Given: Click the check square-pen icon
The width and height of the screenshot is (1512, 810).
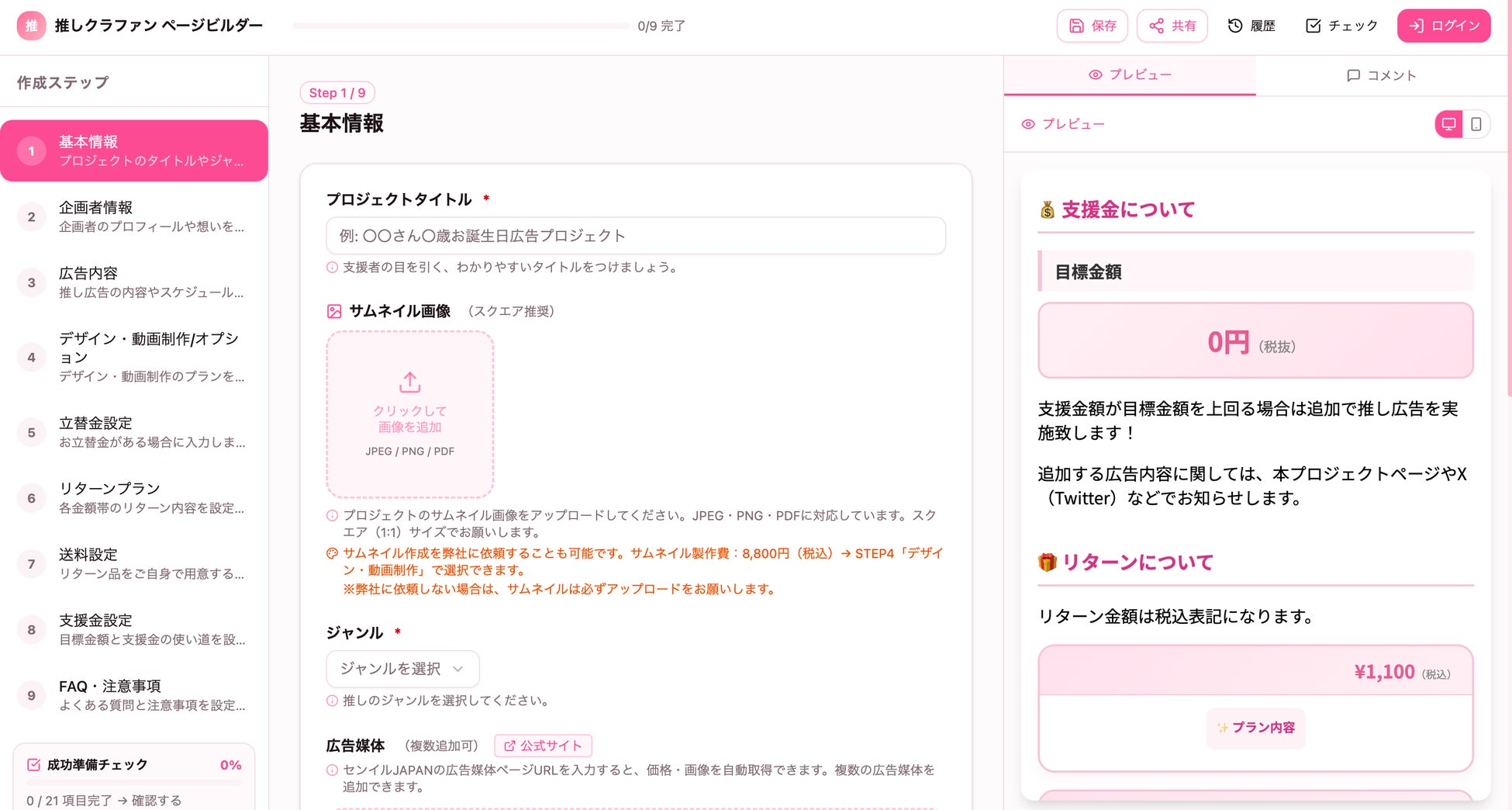Looking at the screenshot, I should [x=1313, y=26].
